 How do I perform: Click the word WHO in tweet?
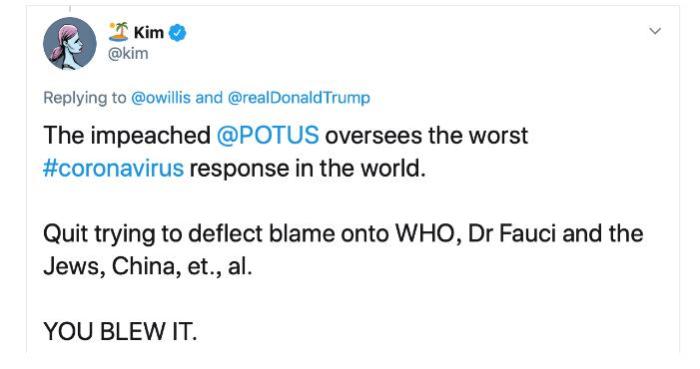pyautogui.click(x=429, y=234)
